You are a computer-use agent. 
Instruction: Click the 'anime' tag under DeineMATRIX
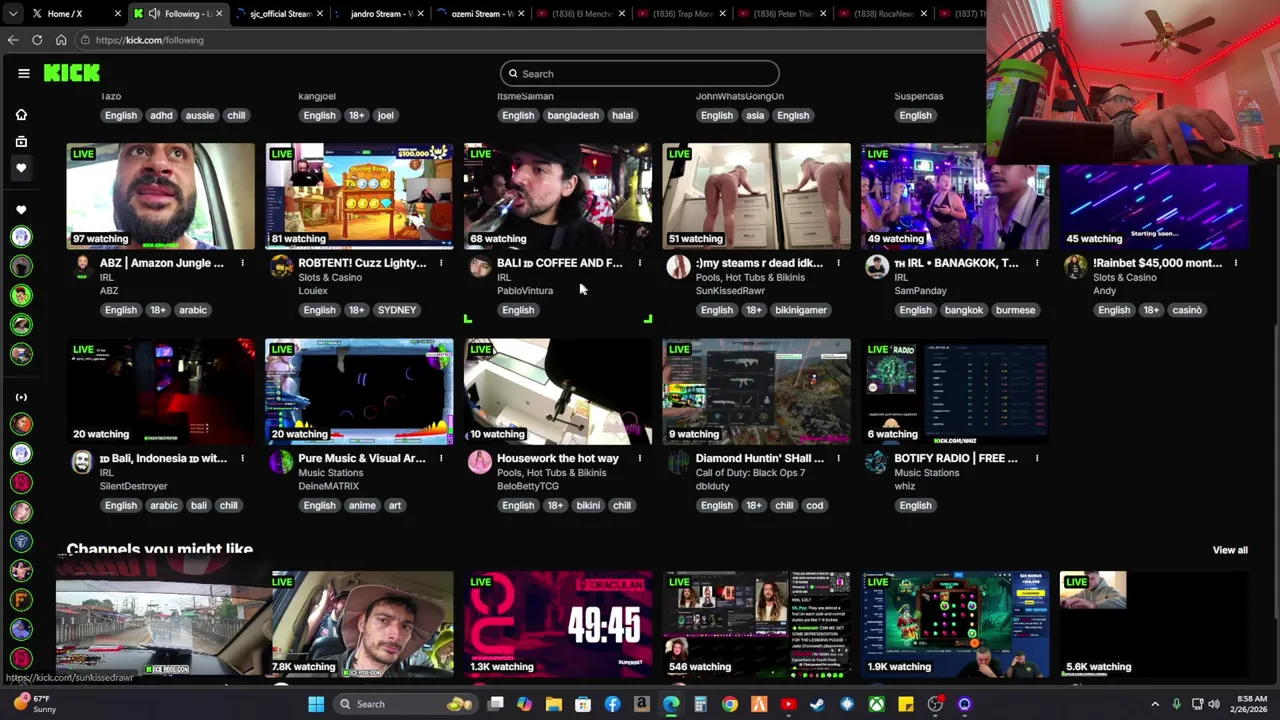coord(362,505)
